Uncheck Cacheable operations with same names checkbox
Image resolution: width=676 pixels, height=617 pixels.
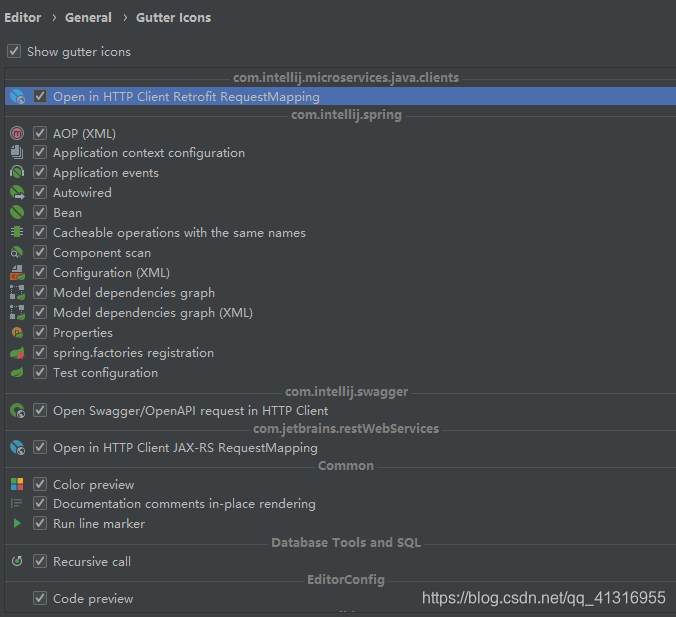pos(40,232)
